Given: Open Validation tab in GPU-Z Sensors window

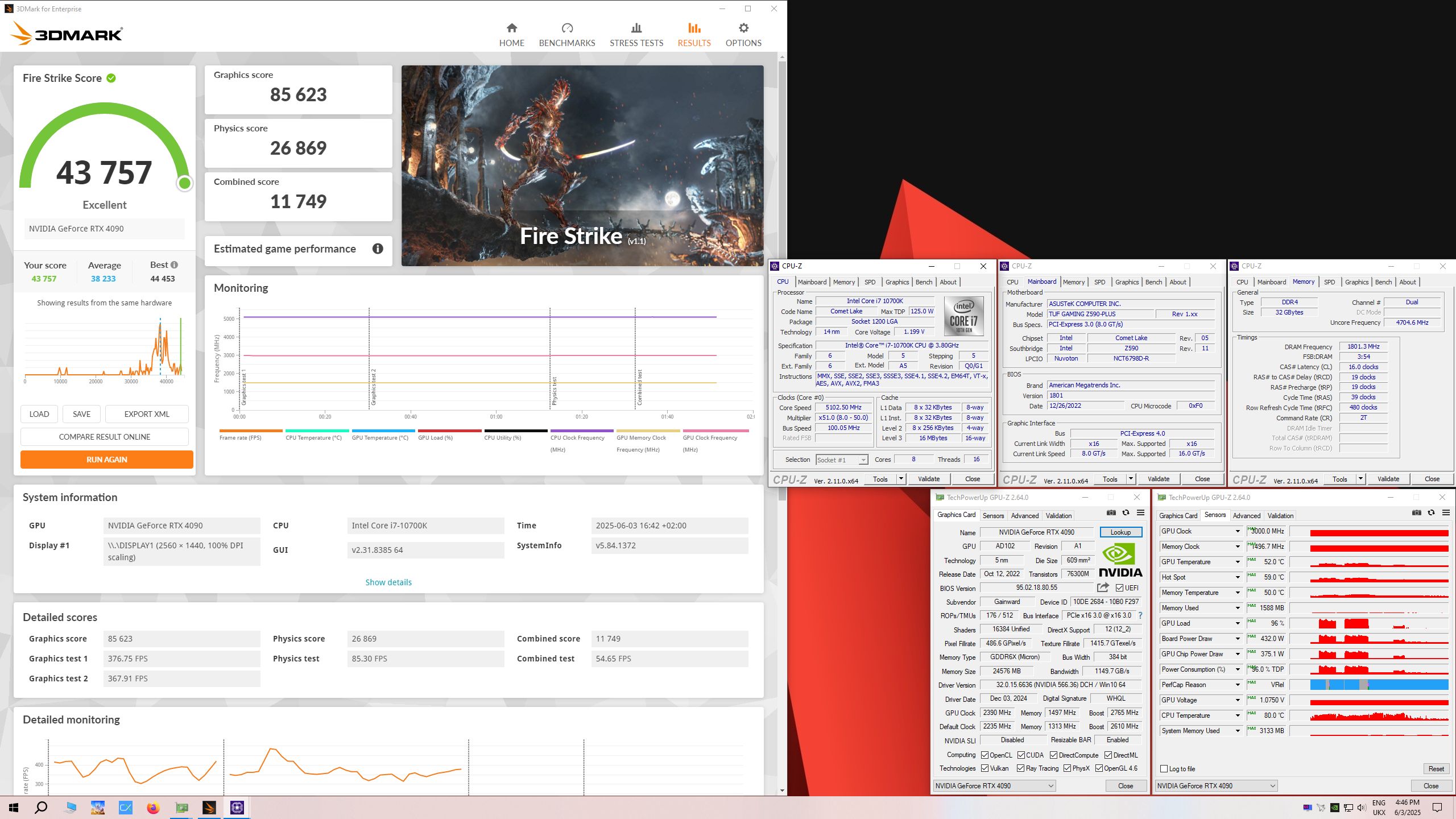Looking at the screenshot, I should click(x=1280, y=516).
